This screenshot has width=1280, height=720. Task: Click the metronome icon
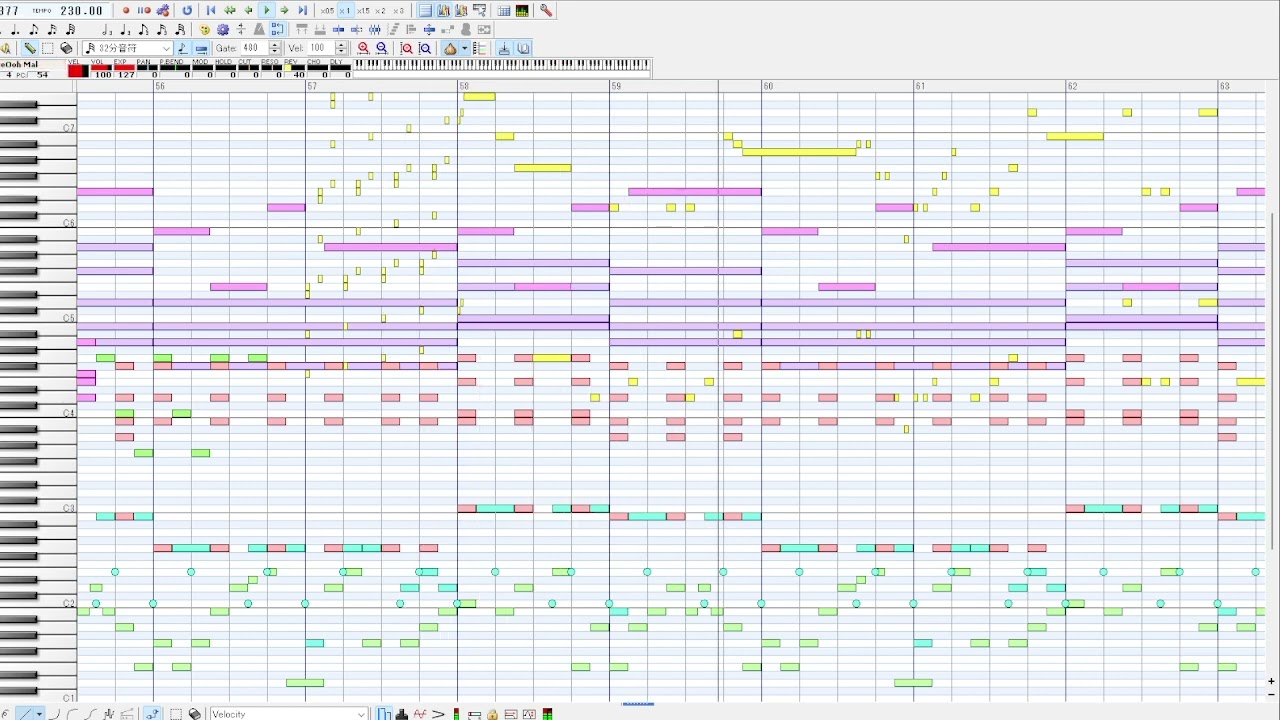[x=259, y=30]
